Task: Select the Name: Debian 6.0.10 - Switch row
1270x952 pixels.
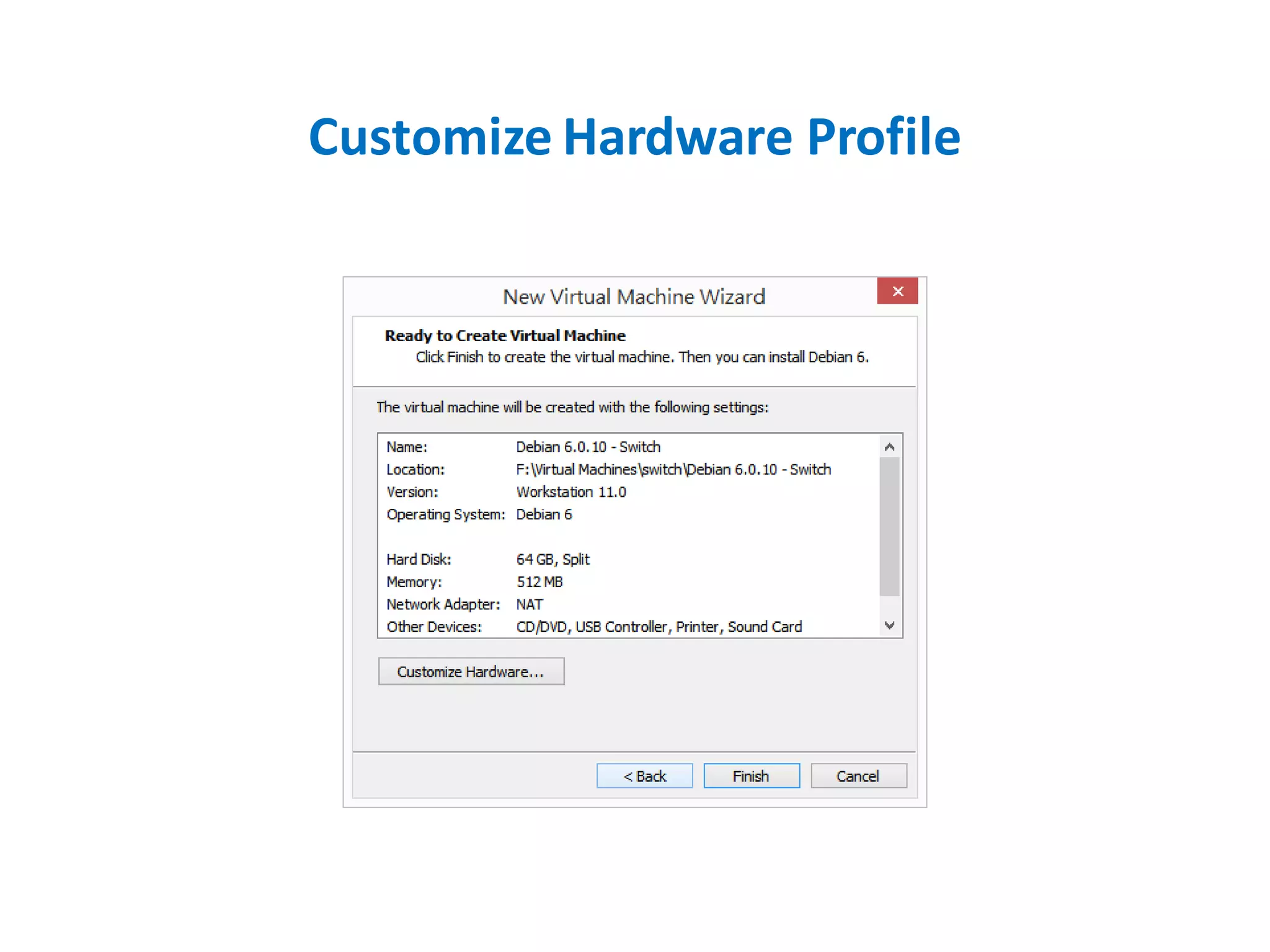Action: pos(588,447)
